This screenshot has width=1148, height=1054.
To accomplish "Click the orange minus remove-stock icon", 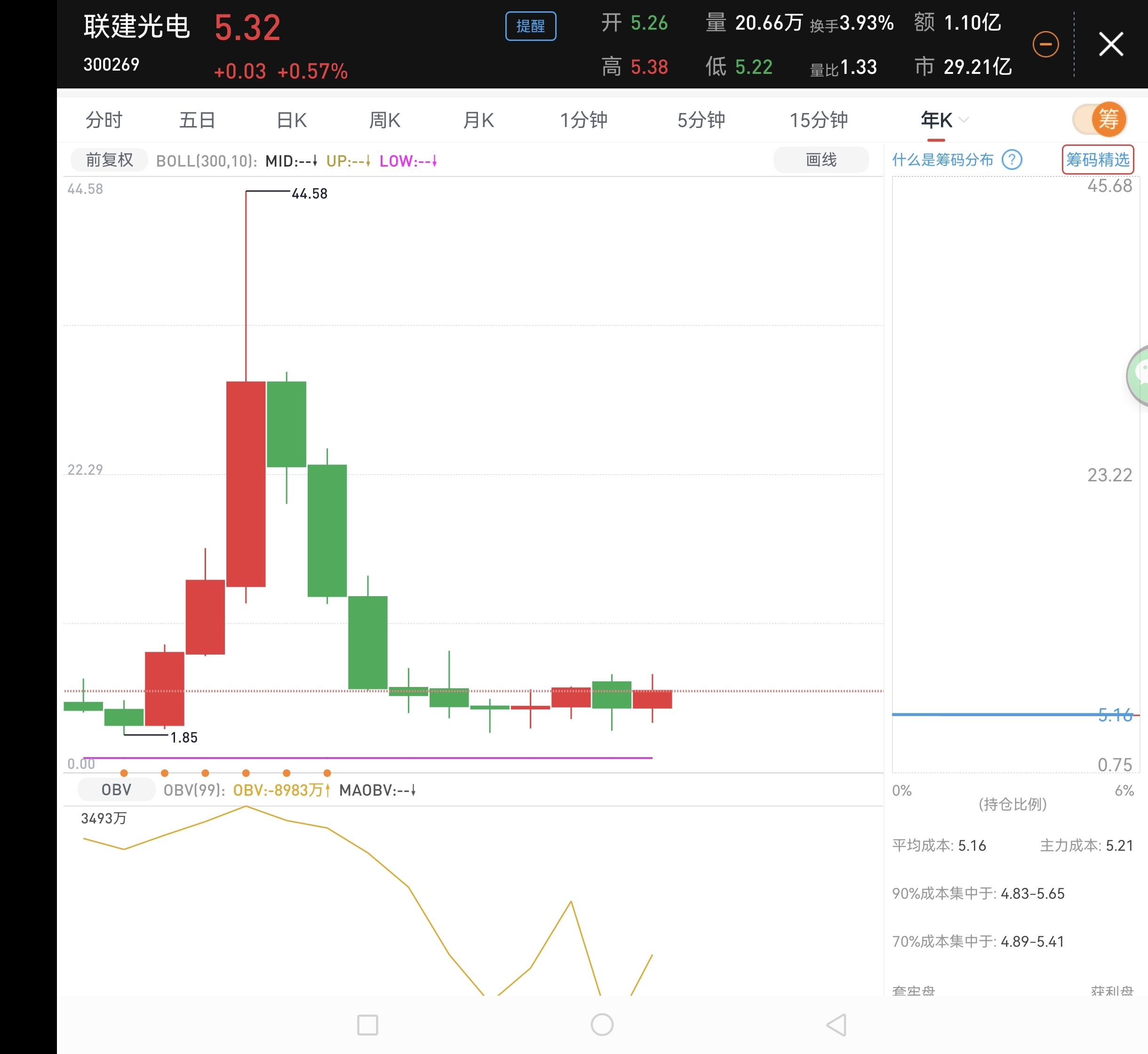I will (x=1045, y=45).
